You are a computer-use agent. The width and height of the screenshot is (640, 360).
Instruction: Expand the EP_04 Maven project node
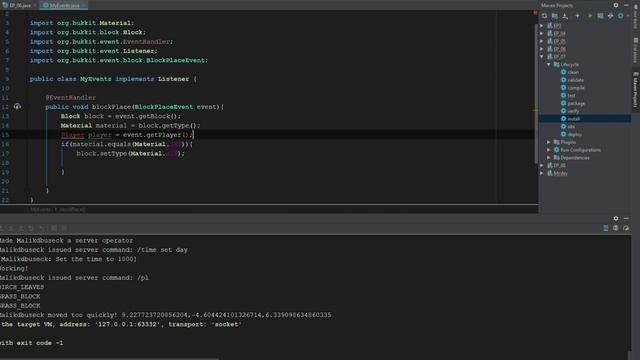(x=542, y=33)
